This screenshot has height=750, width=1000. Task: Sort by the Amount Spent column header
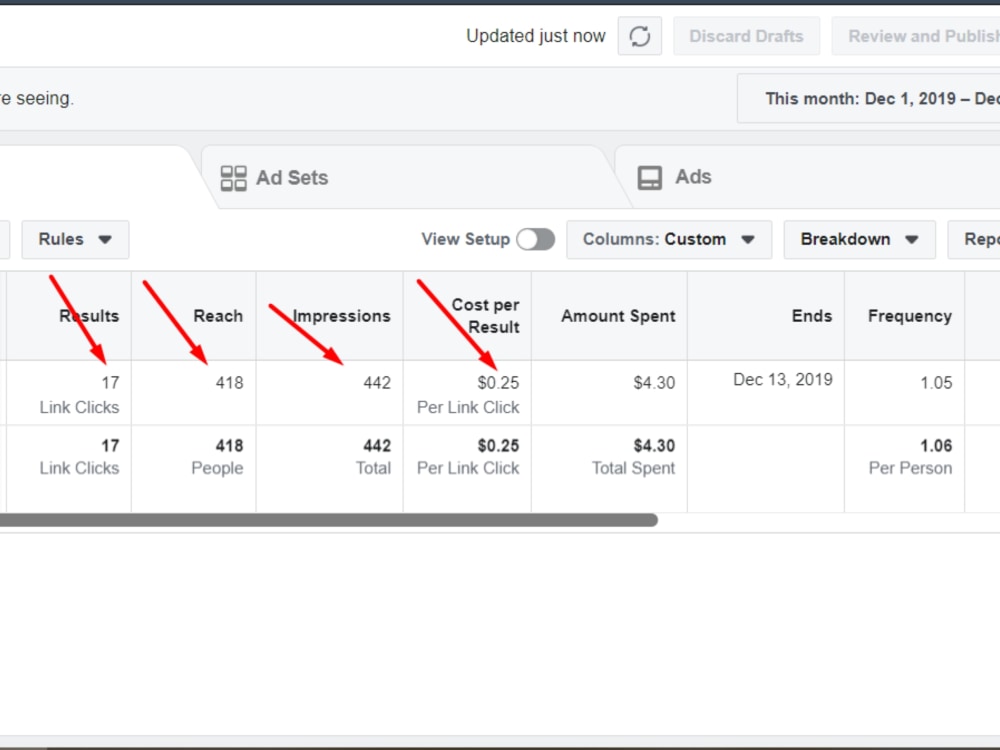(x=610, y=316)
